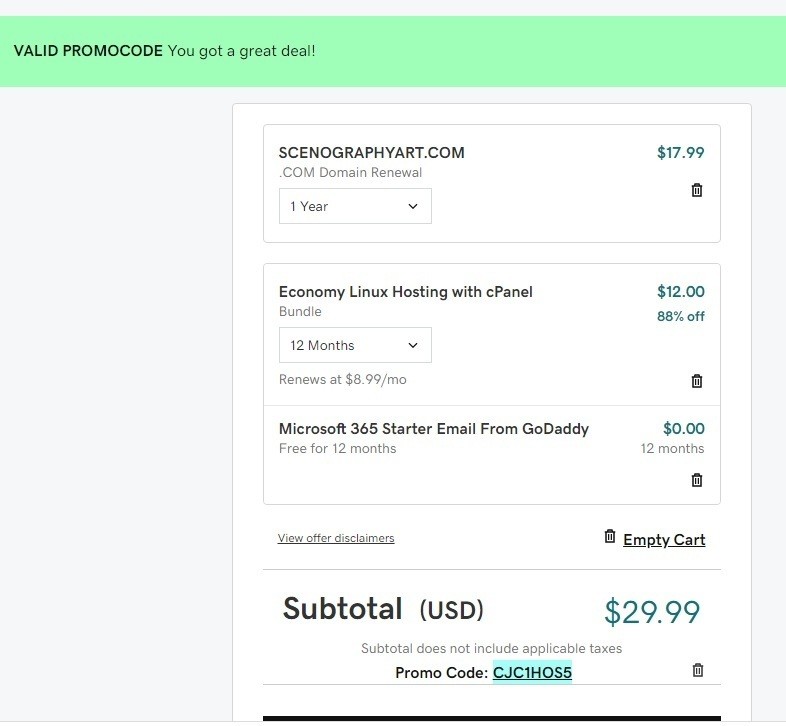
Task: Click the 88% off discount label
Action: [681, 316]
